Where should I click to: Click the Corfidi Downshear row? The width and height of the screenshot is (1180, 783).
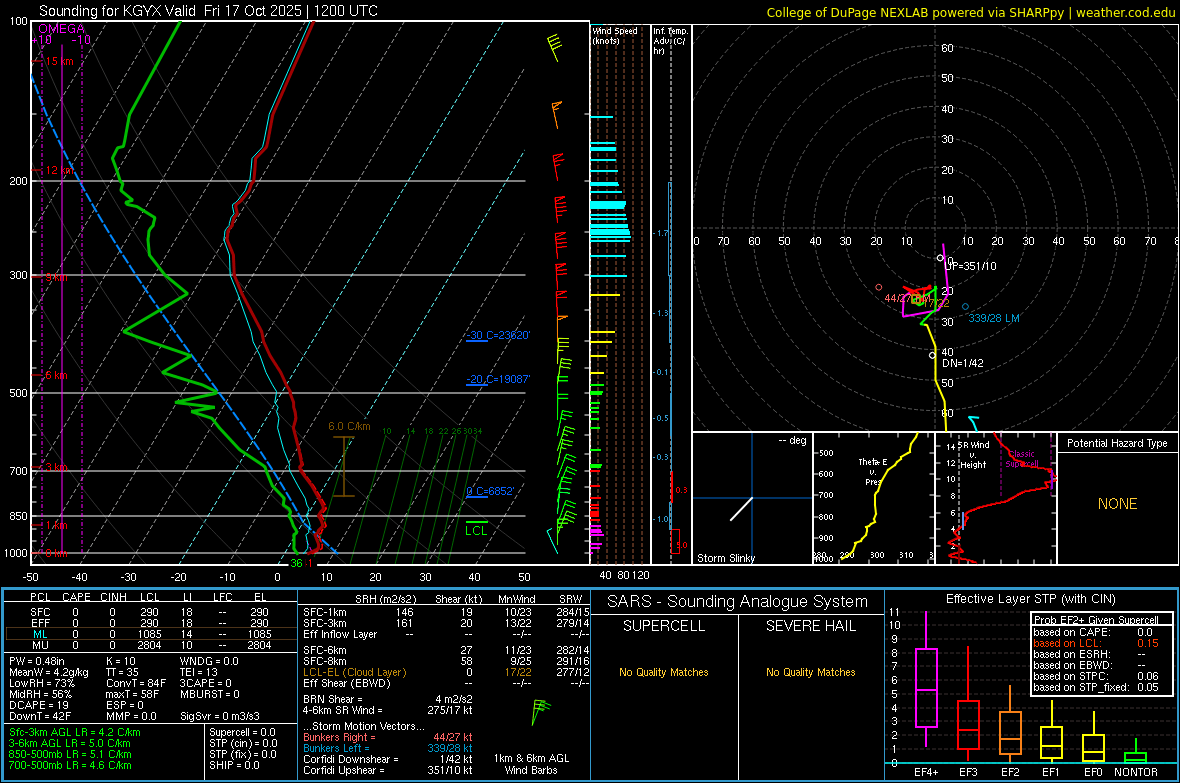coord(388,759)
